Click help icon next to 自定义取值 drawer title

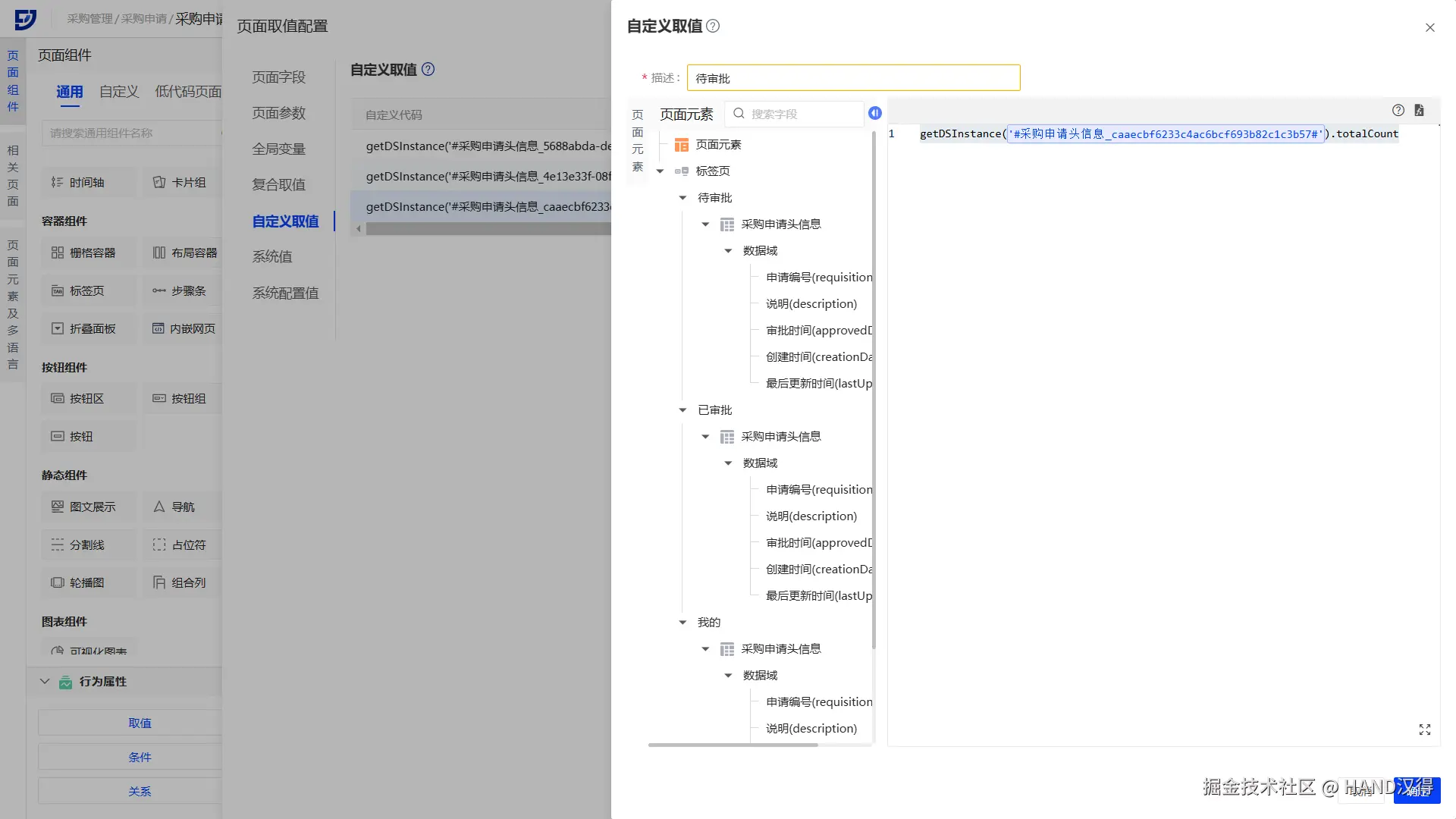tap(713, 26)
